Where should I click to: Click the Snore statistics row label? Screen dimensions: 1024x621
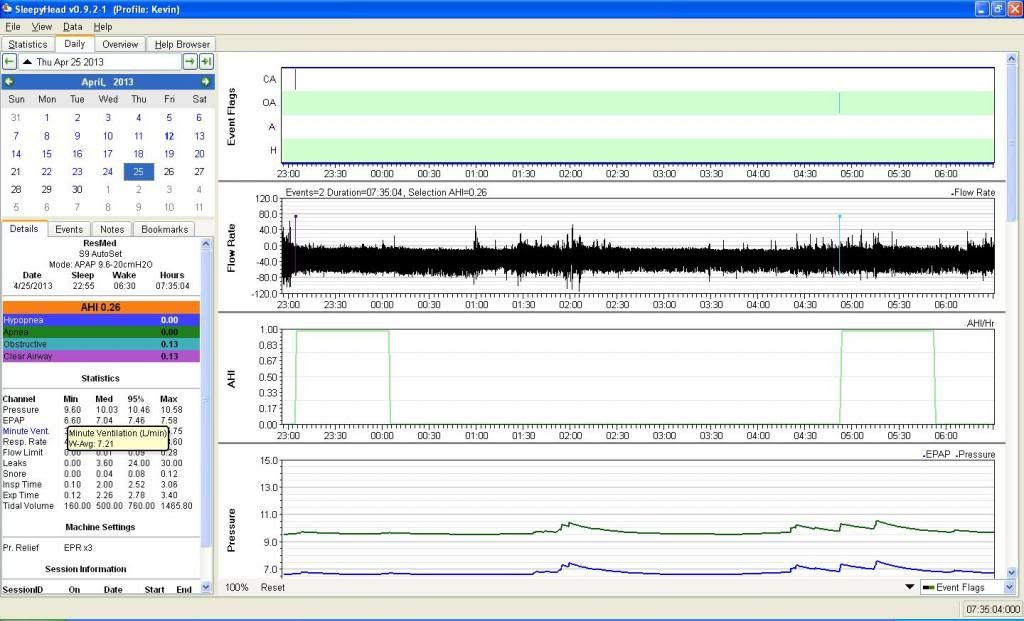click(x=14, y=474)
